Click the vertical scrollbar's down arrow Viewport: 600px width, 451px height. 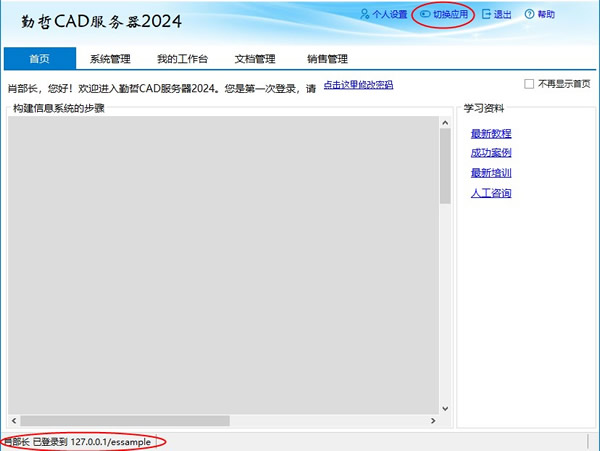pyautogui.click(x=445, y=407)
